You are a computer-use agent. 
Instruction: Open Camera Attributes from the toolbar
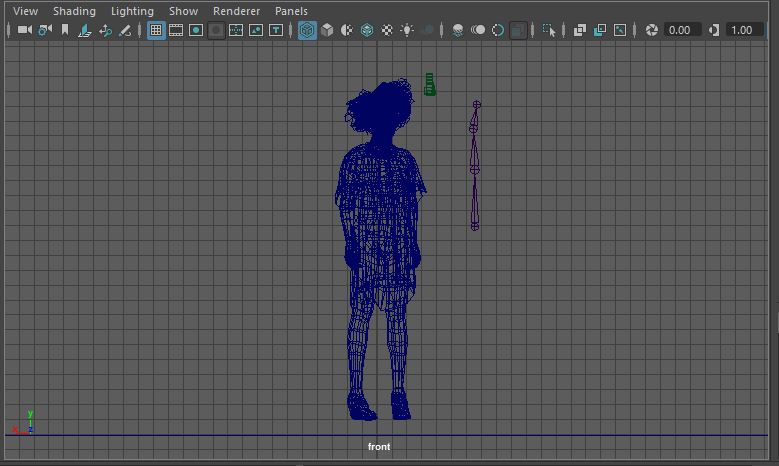click(x=45, y=30)
